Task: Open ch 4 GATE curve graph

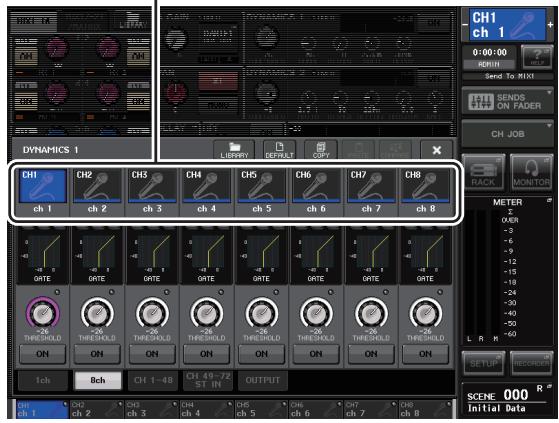Action: click(x=206, y=256)
